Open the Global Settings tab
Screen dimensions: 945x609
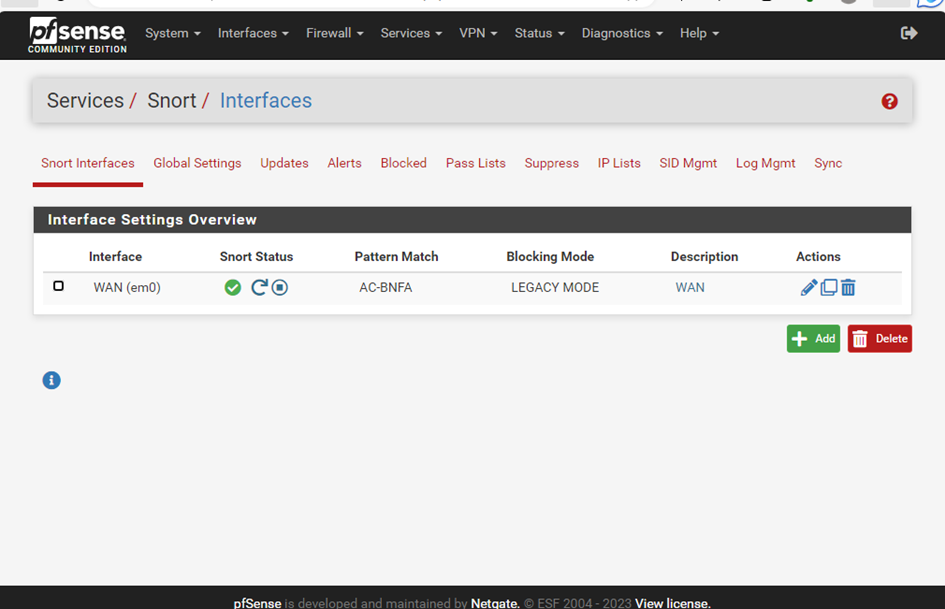pos(197,163)
